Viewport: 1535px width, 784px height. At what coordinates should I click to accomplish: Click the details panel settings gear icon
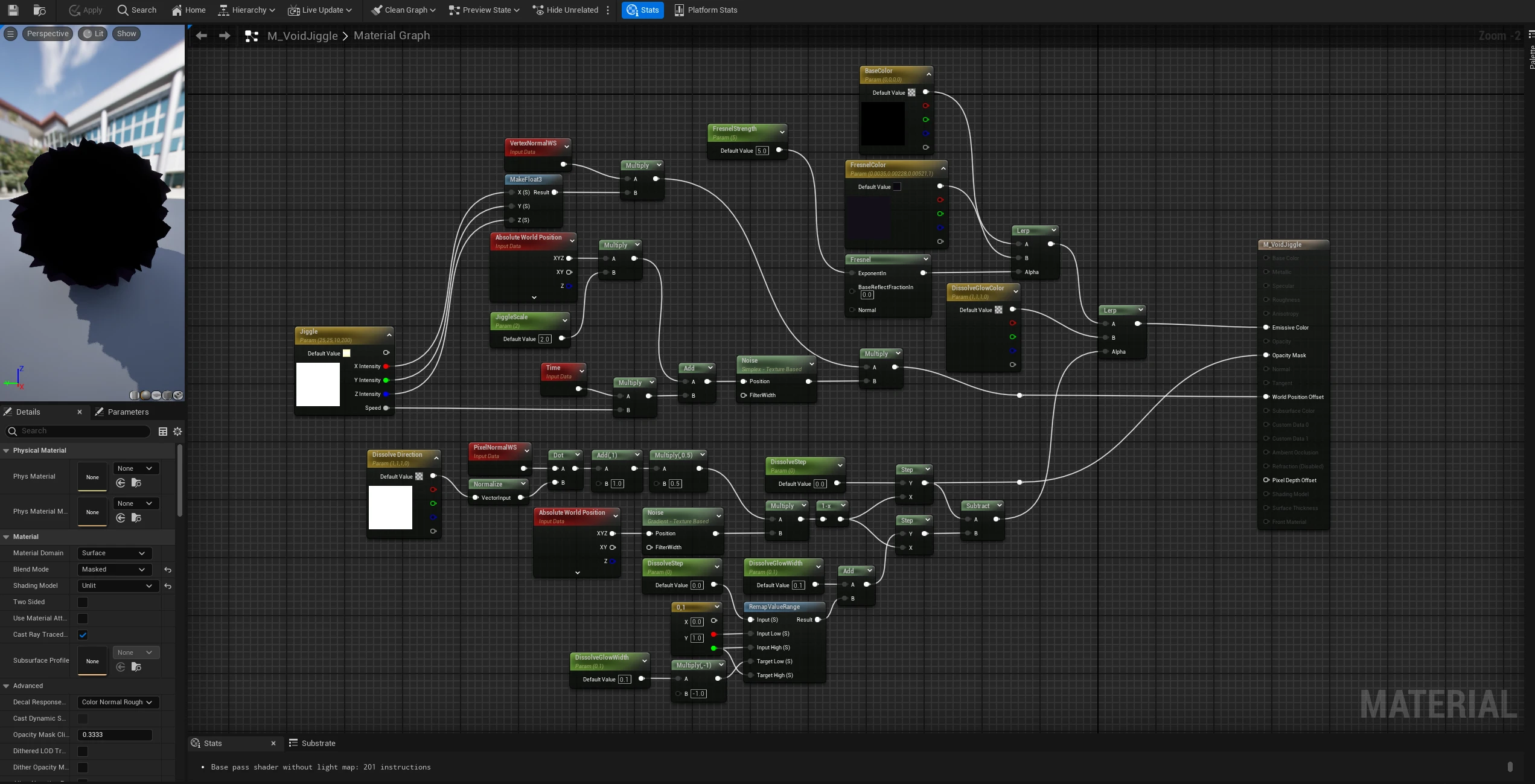pyautogui.click(x=177, y=432)
